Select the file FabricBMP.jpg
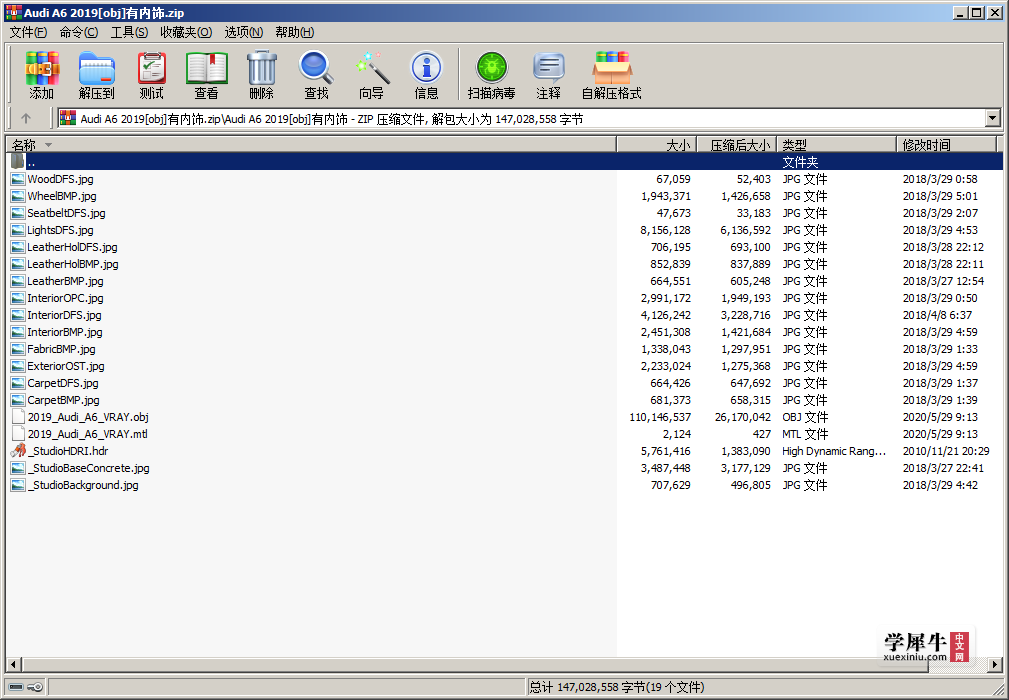The height and width of the screenshot is (700, 1009). pyautogui.click(x=61, y=349)
